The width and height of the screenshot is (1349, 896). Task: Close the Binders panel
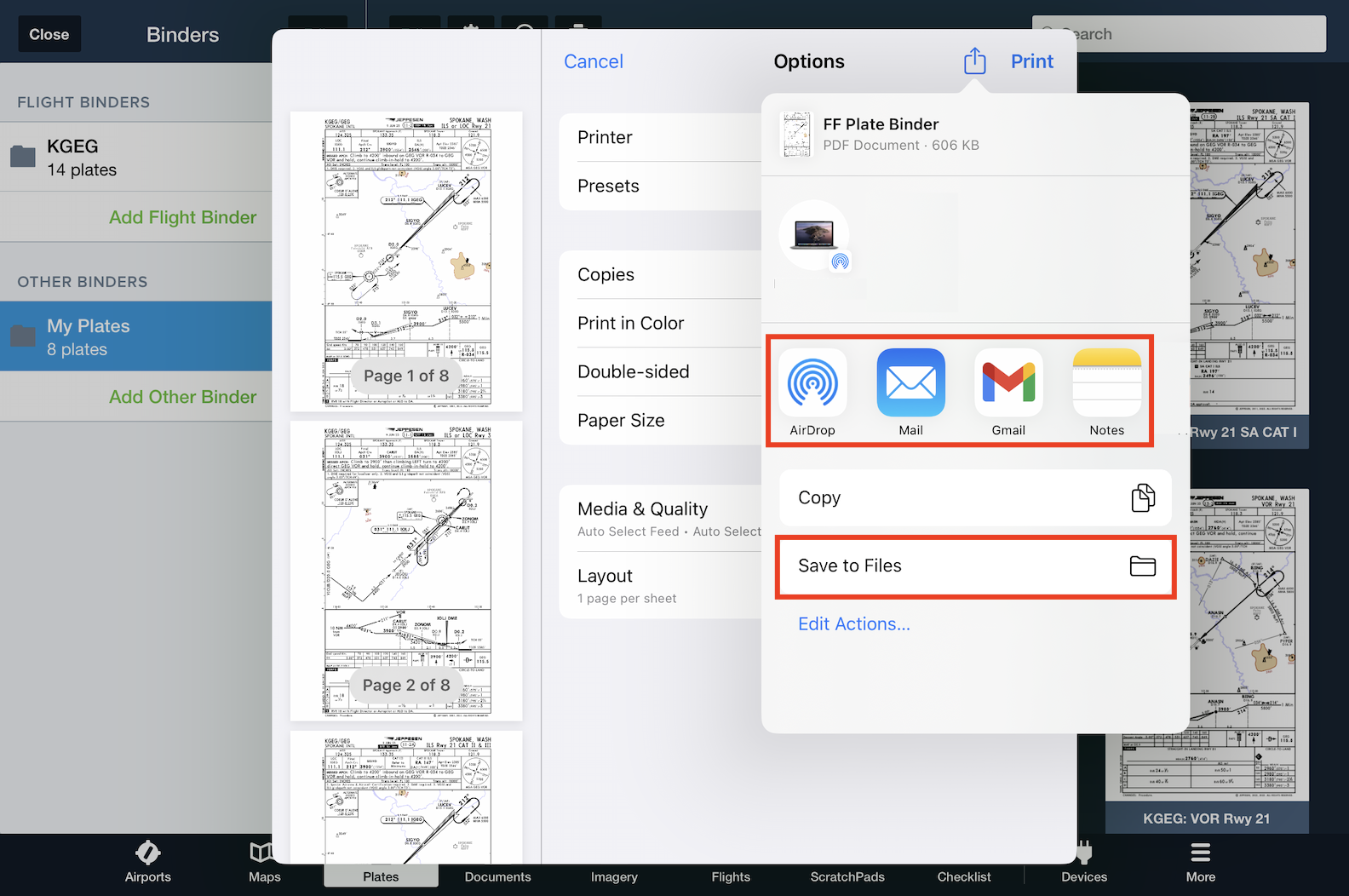pos(49,34)
